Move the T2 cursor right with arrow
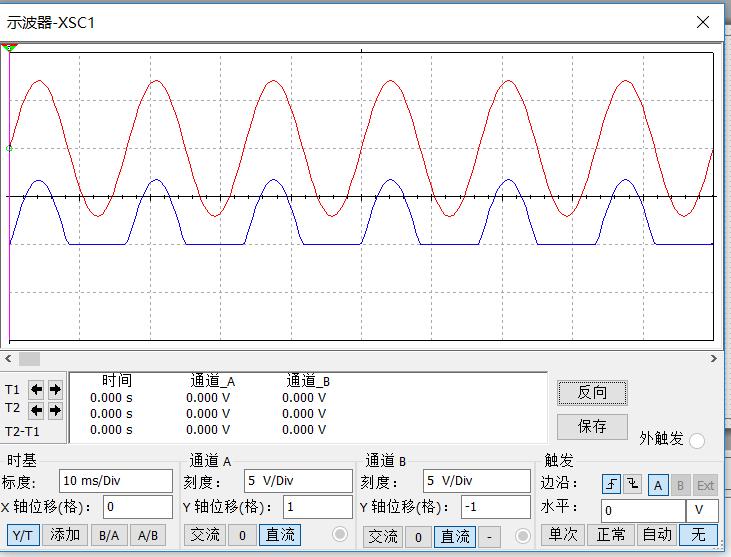The width and height of the screenshot is (731, 557). click(x=55, y=410)
